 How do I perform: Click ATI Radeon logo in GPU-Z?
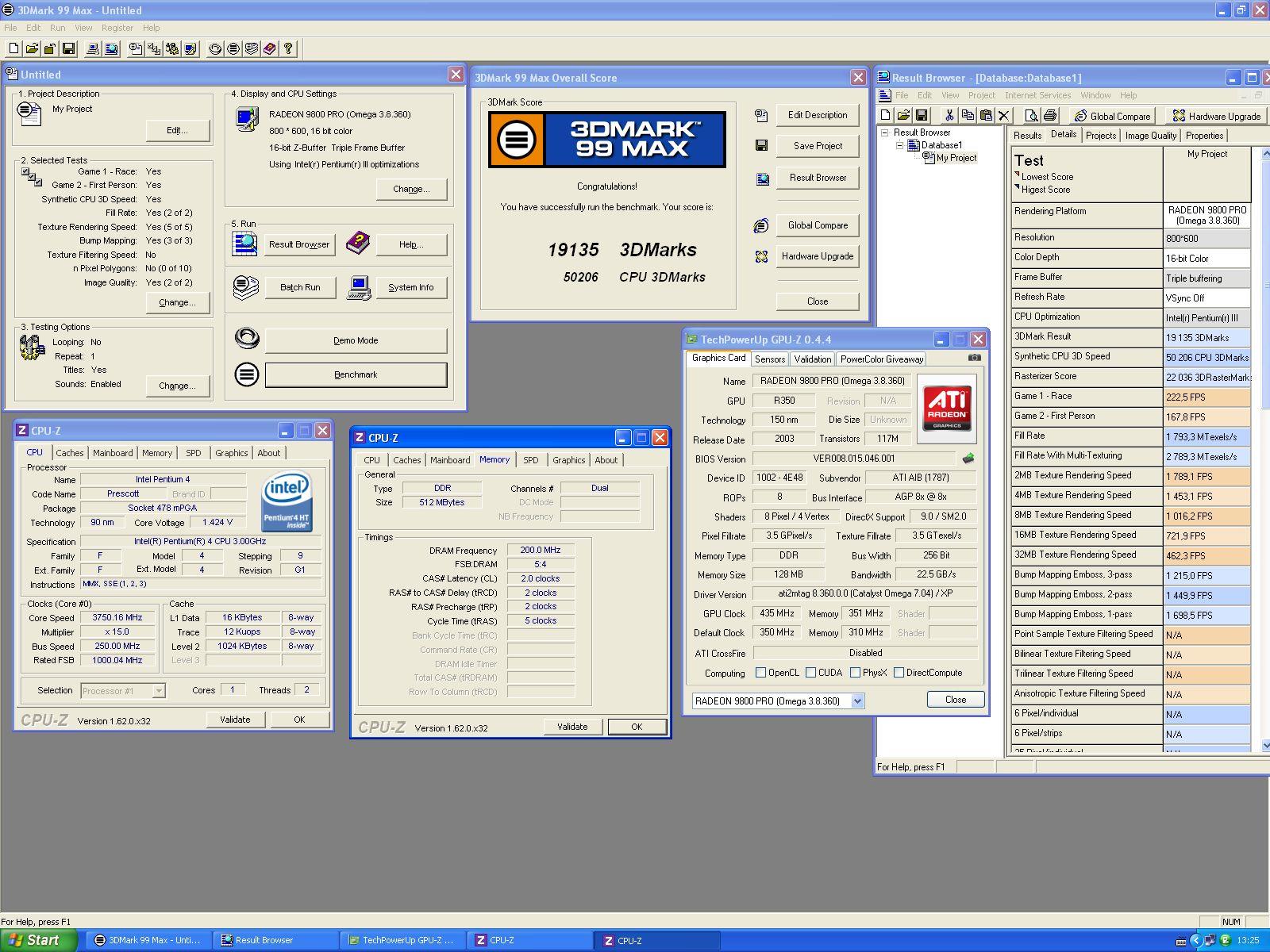tap(947, 409)
